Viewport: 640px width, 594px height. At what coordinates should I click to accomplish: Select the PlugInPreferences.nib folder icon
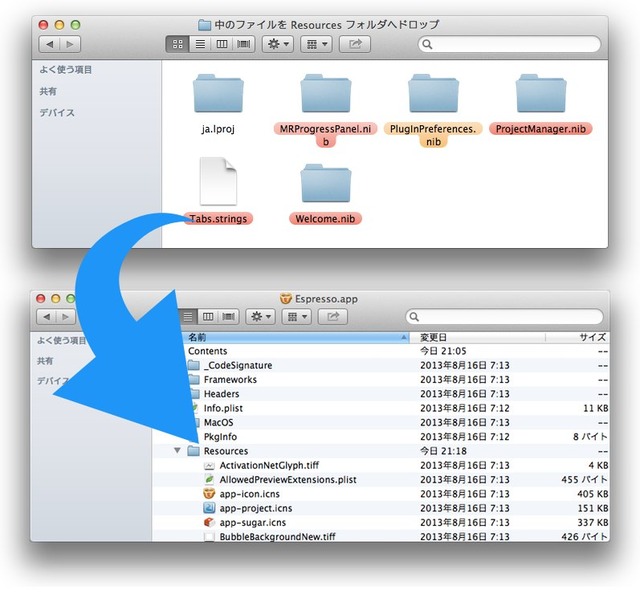pyautogui.click(x=433, y=93)
